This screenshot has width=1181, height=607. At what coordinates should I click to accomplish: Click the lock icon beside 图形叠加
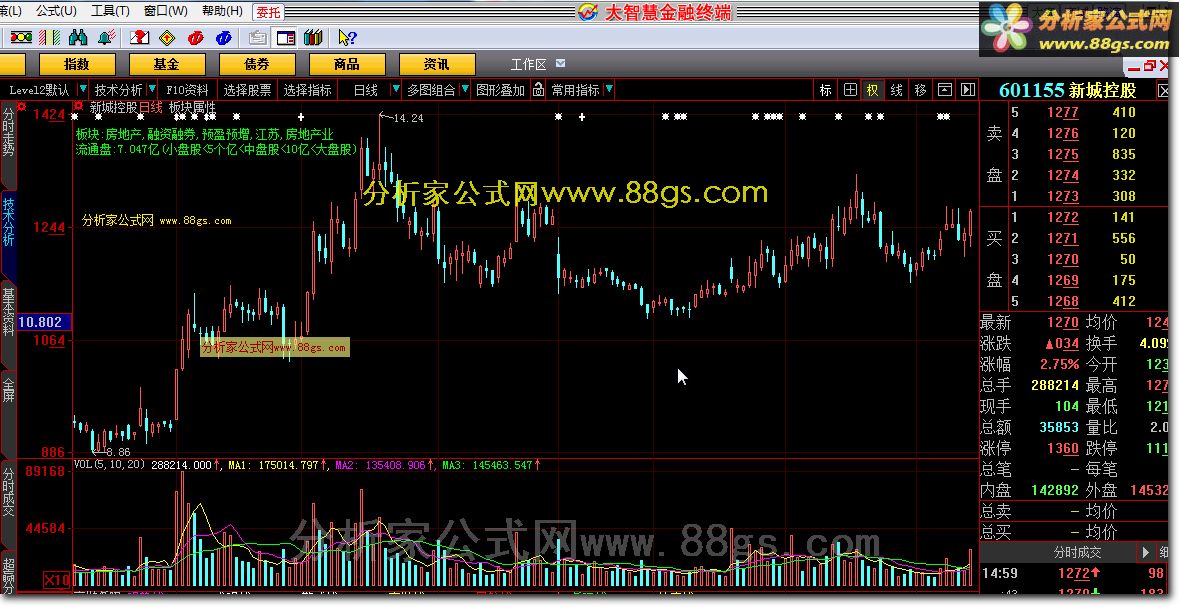538,90
